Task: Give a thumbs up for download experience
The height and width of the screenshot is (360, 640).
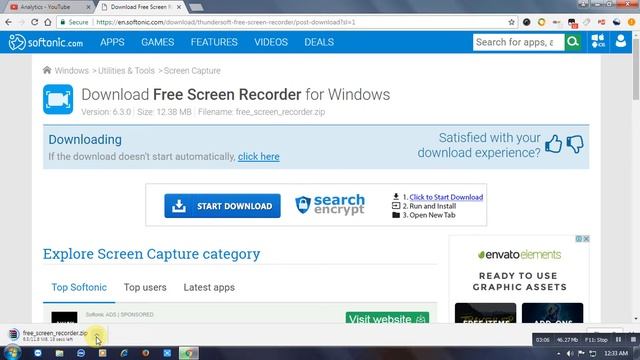Action: 553,144
